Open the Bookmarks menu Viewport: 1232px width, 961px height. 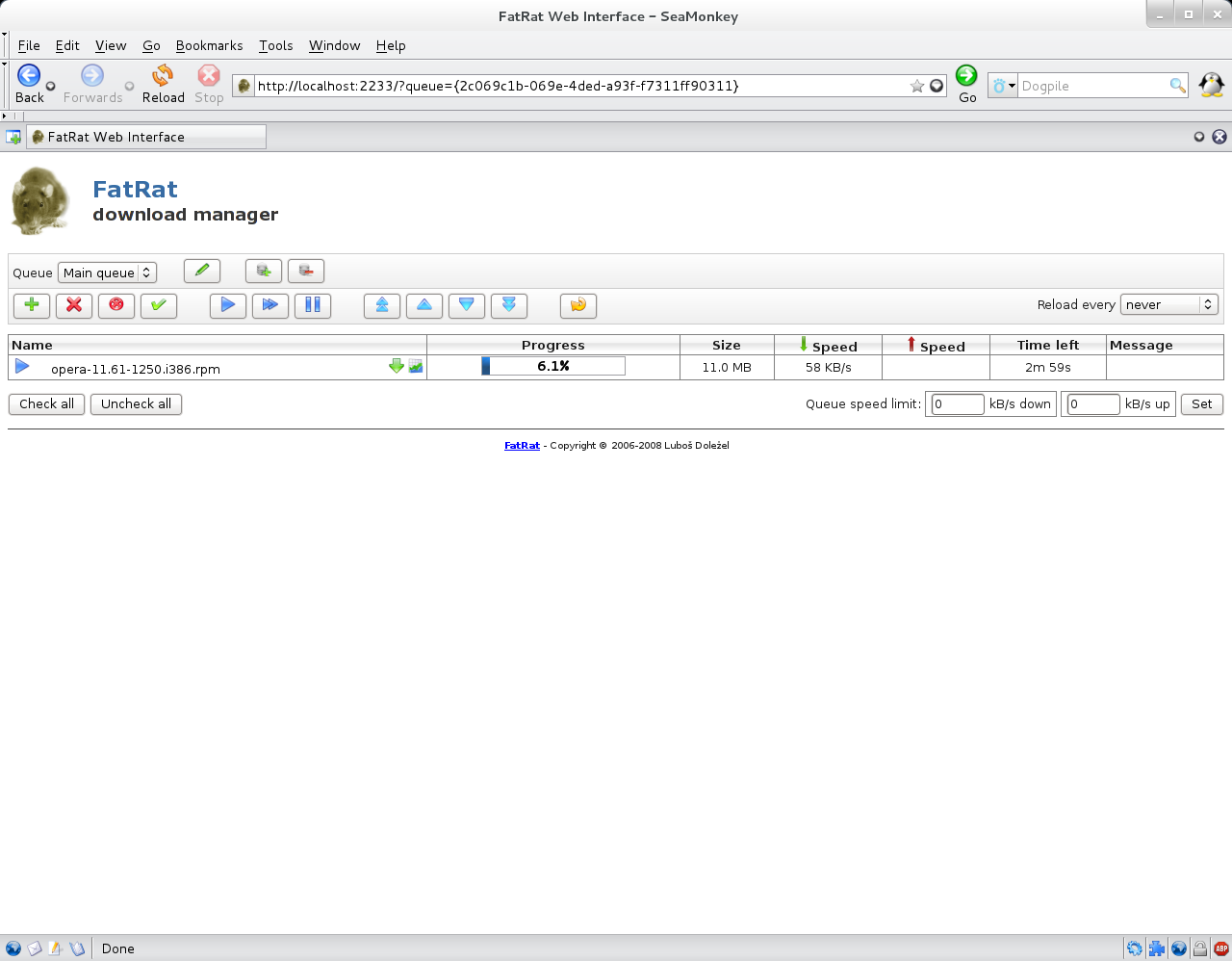coord(209,45)
